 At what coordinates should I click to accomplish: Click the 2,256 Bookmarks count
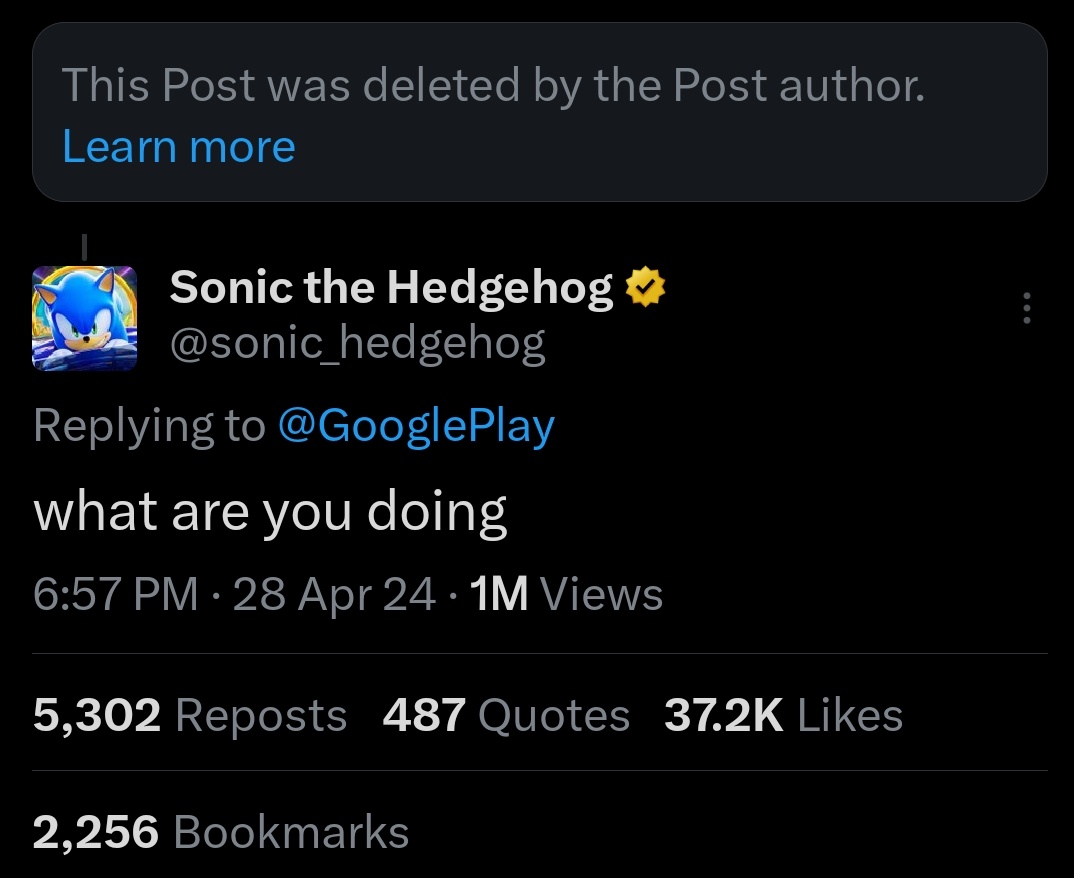click(x=221, y=832)
